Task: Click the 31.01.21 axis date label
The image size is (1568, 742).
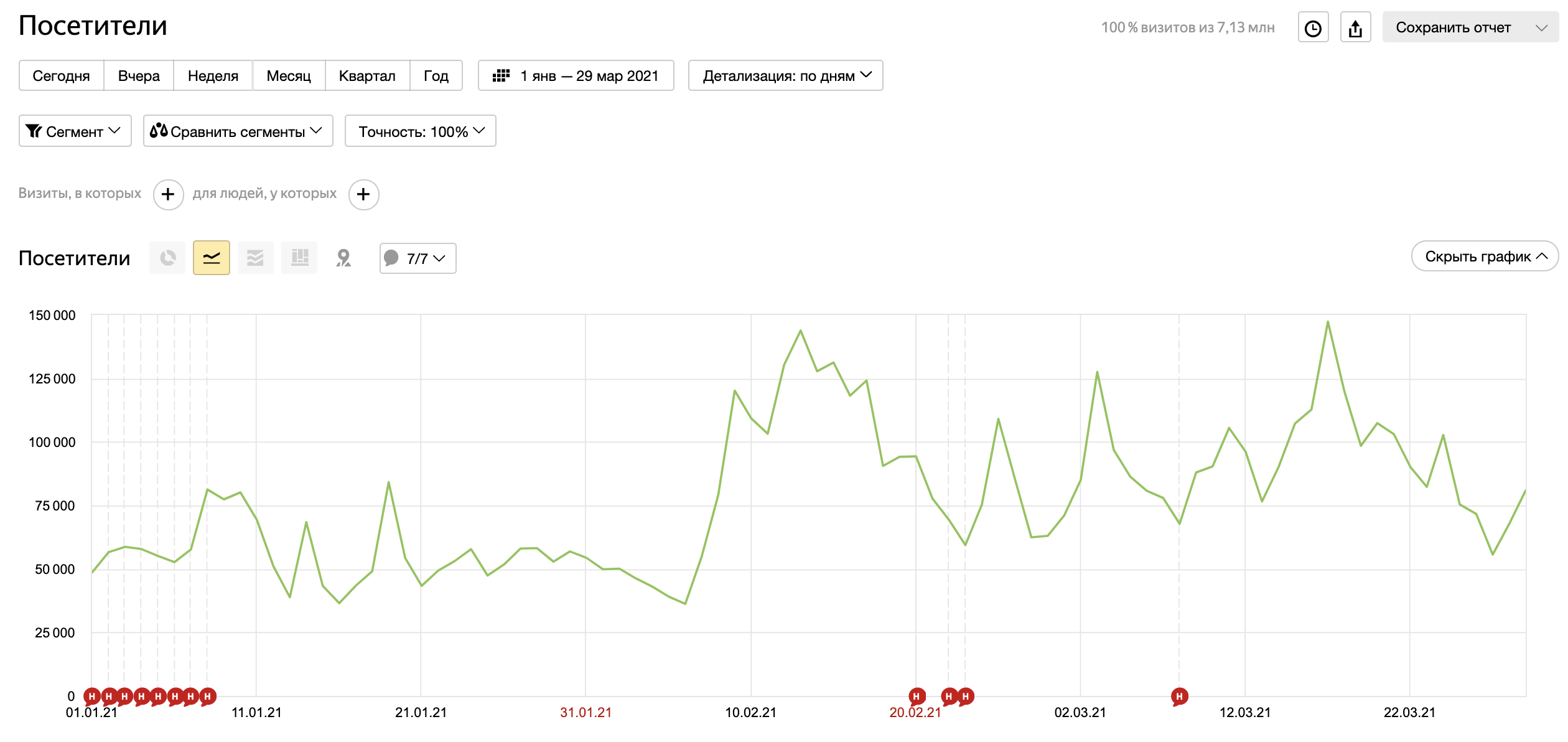Action: click(586, 713)
